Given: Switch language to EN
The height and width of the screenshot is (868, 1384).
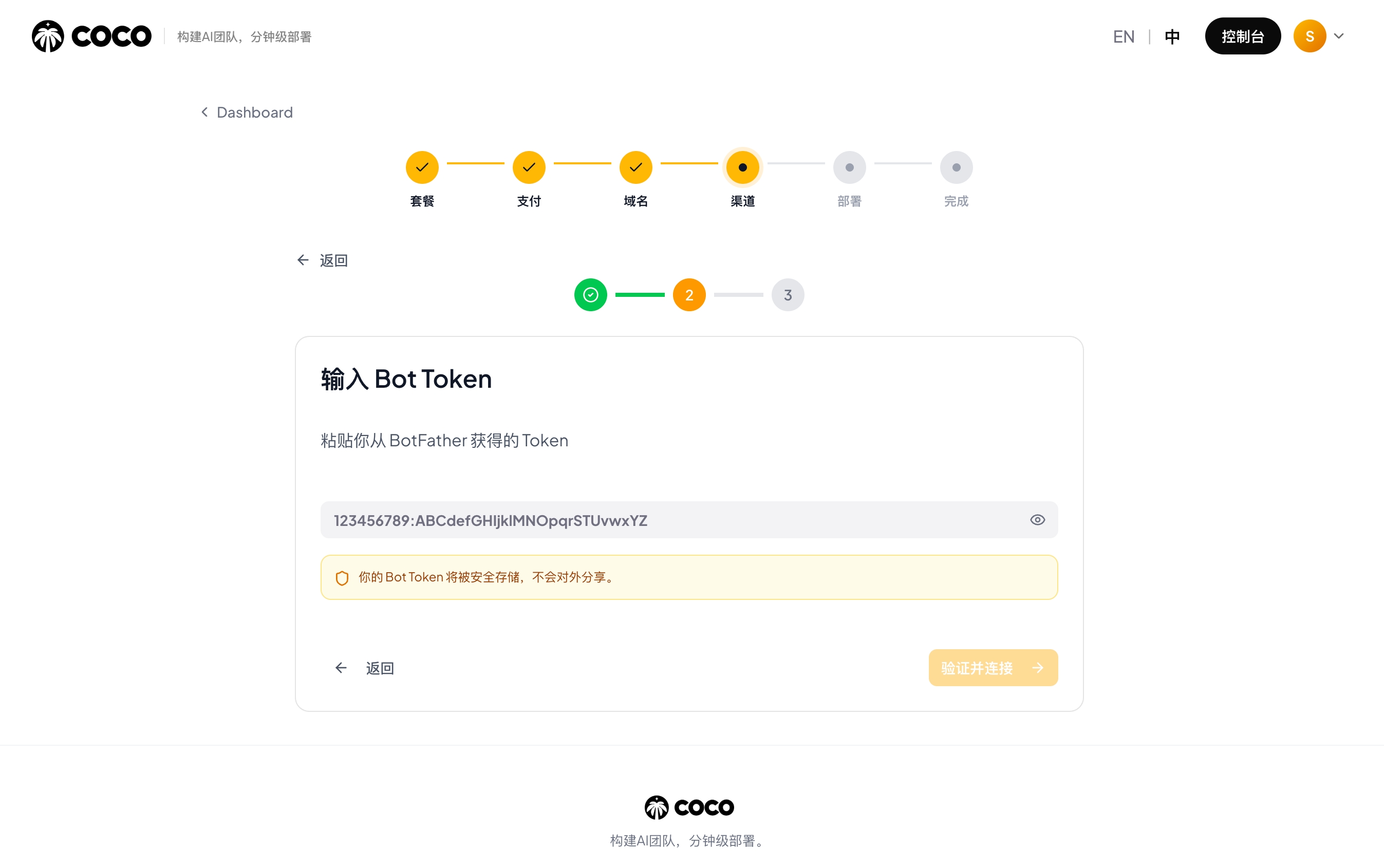Looking at the screenshot, I should coord(1123,35).
